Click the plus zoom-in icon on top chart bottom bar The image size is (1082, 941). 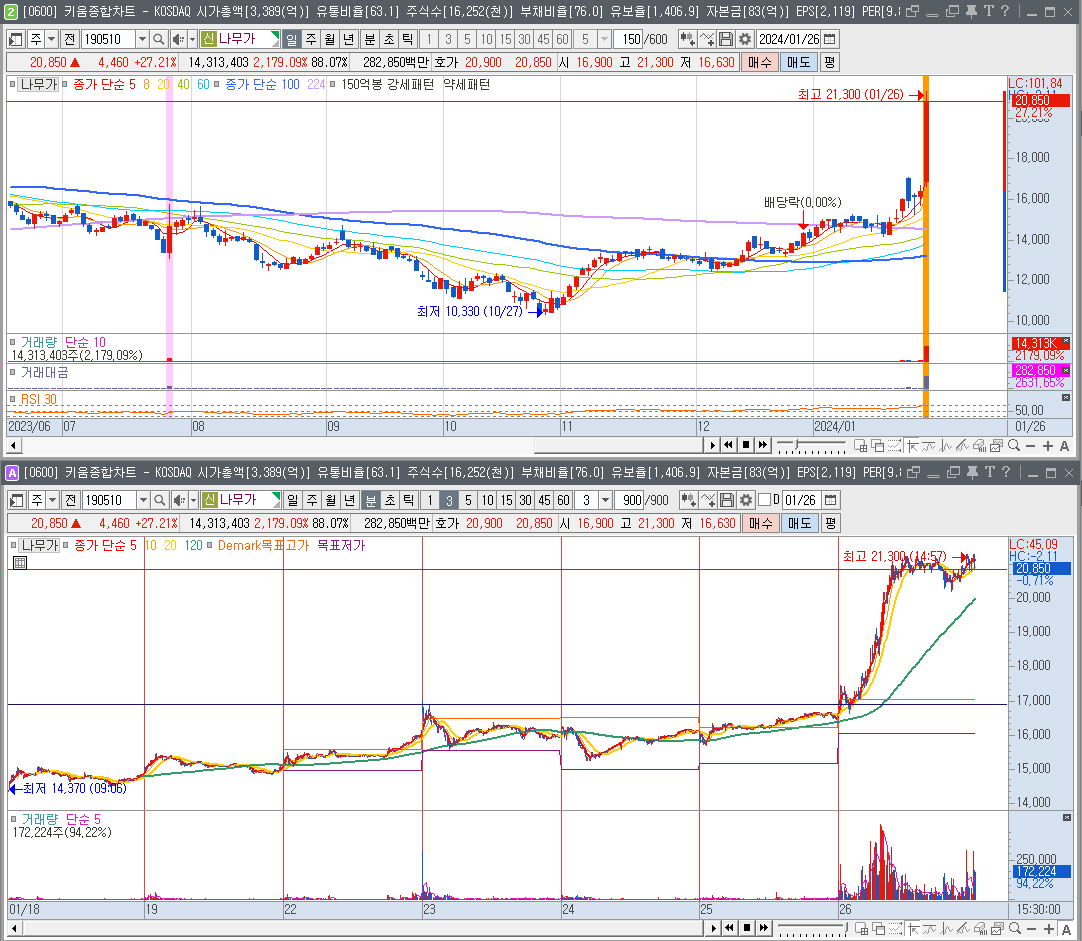[1047, 446]
